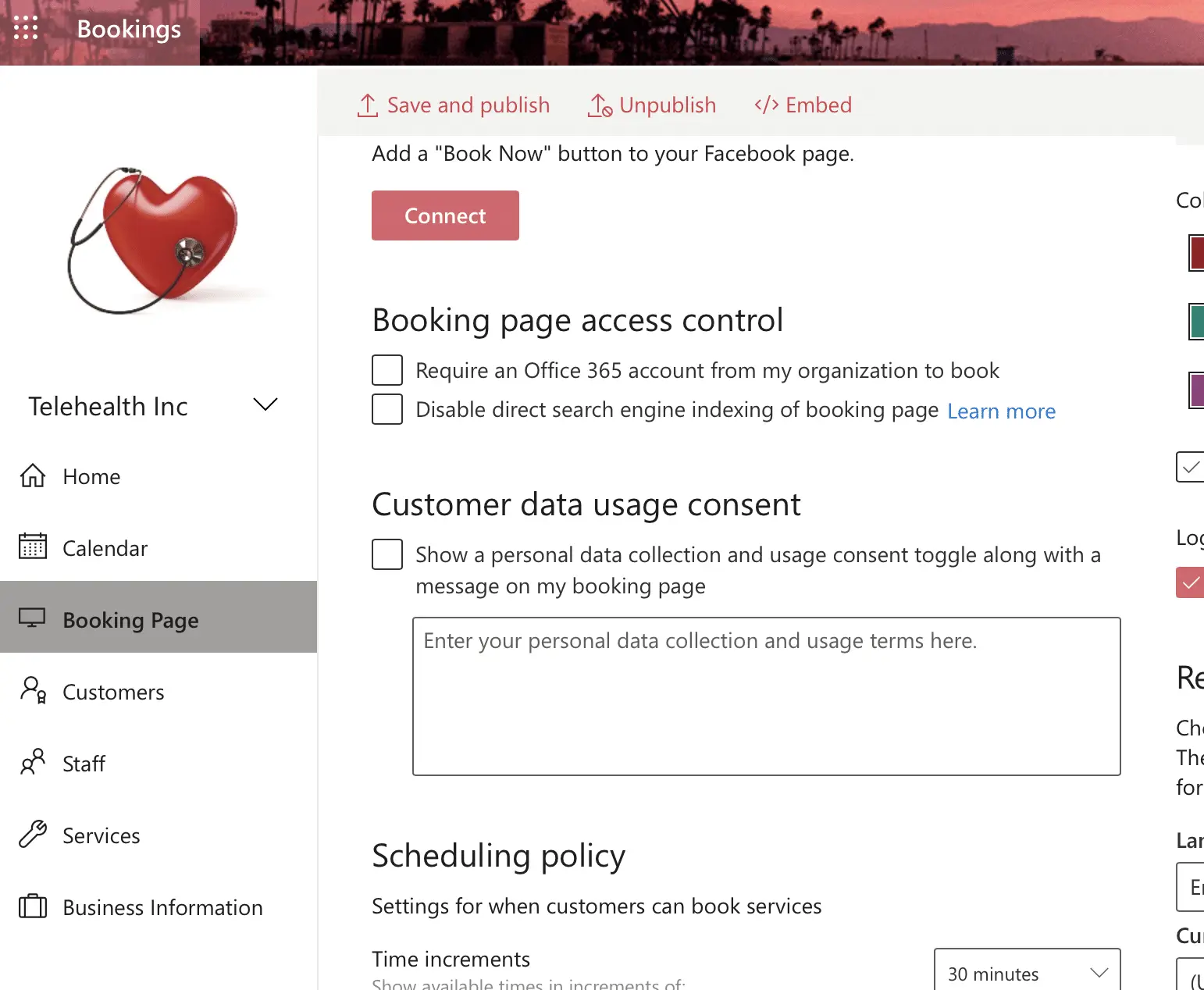Click Save and publish
This screenshot has height=990, width=1204.
pyautogui.click(x=453, y=105)
